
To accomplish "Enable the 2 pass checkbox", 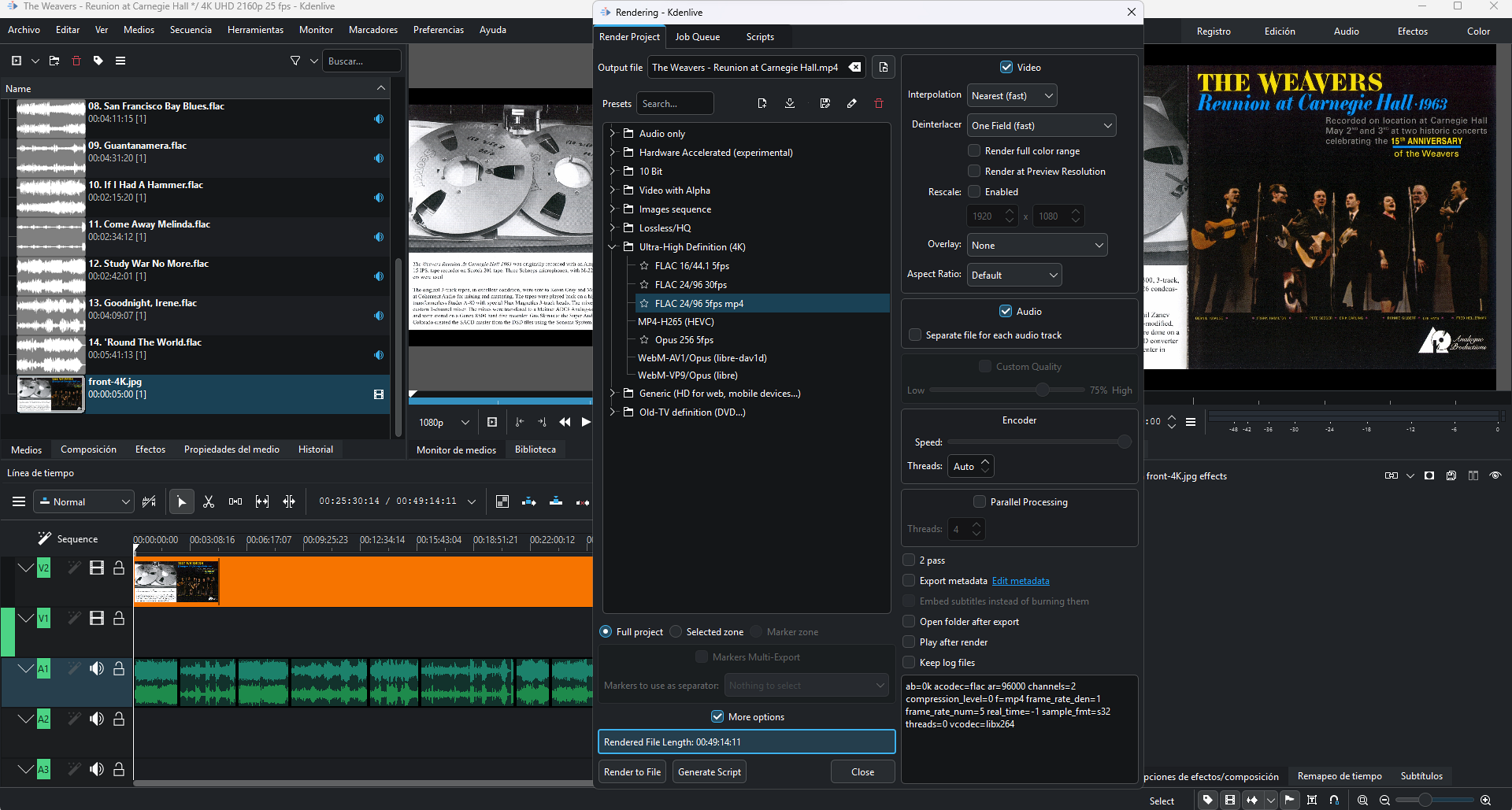I will [909, 560].
